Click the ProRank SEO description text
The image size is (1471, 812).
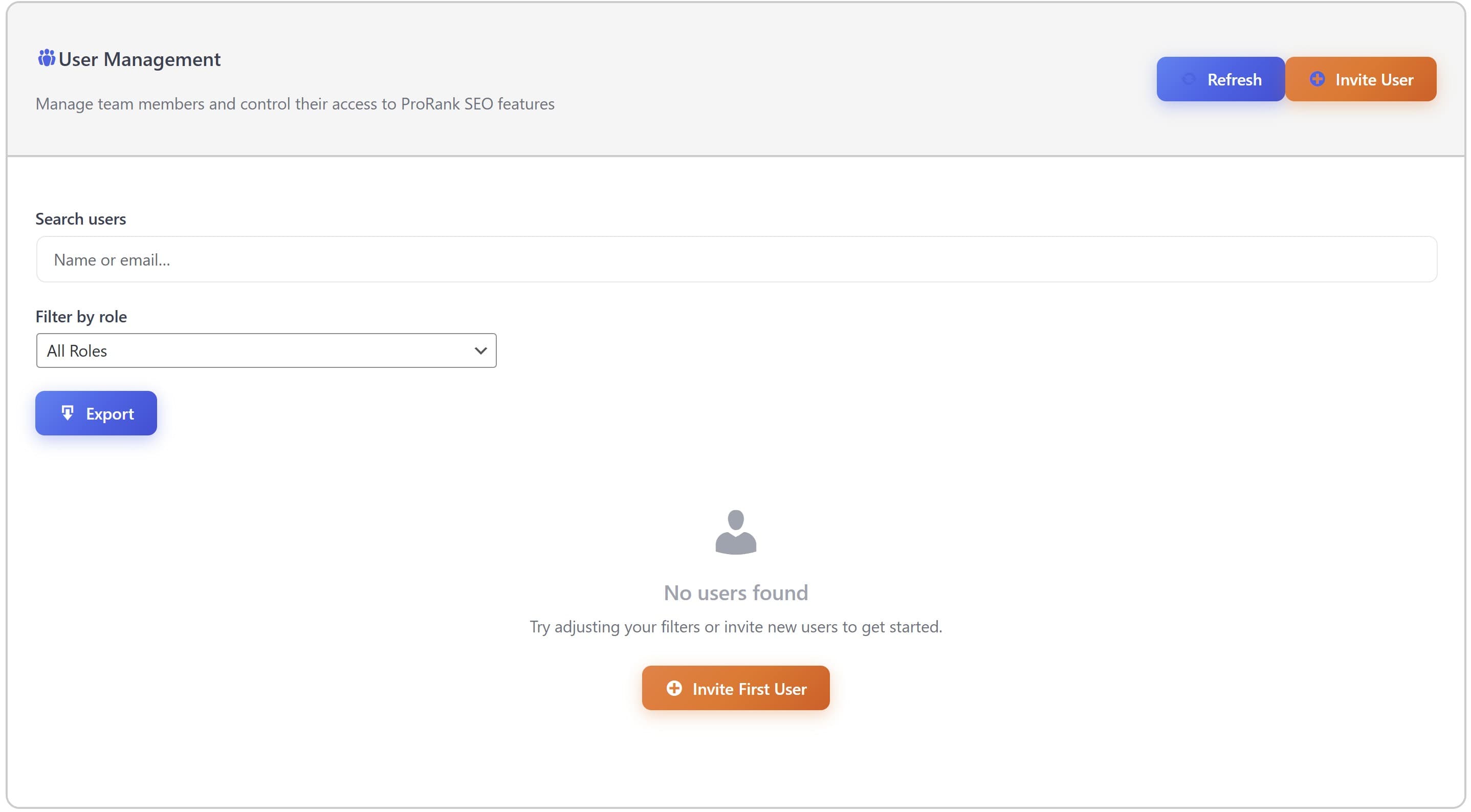(x=295, y=104)
